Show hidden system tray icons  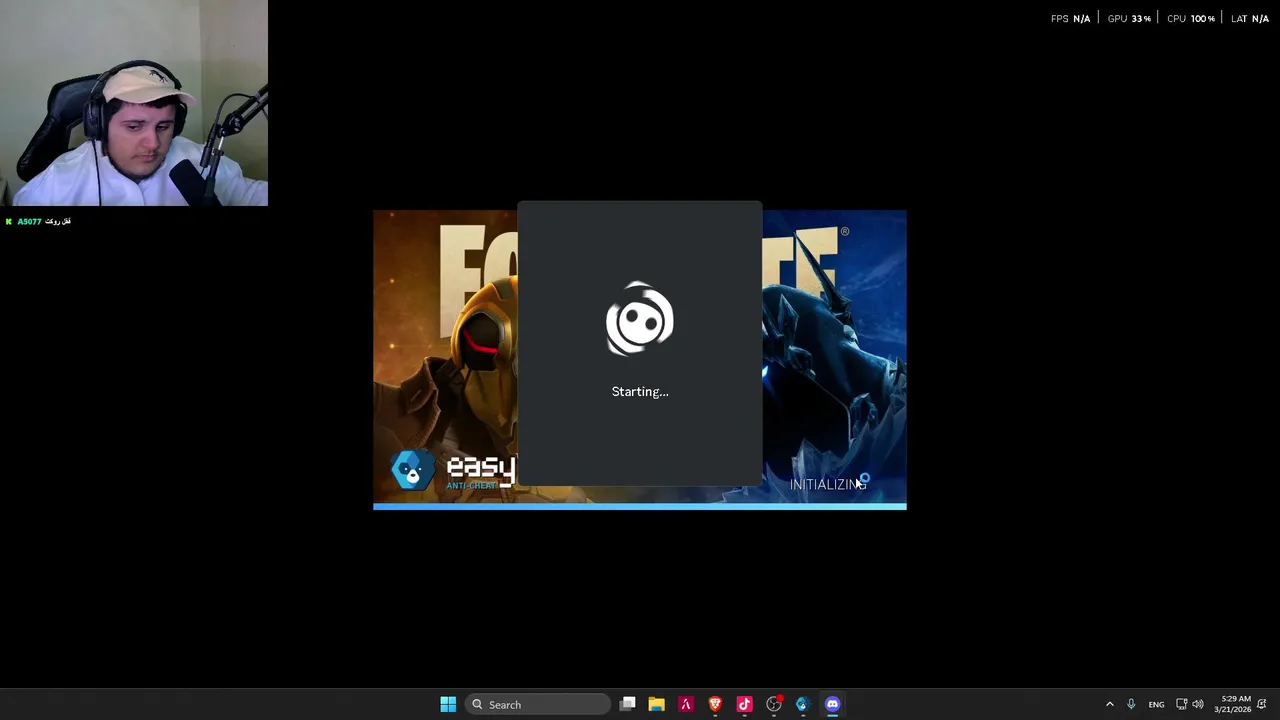(1109, 704)
